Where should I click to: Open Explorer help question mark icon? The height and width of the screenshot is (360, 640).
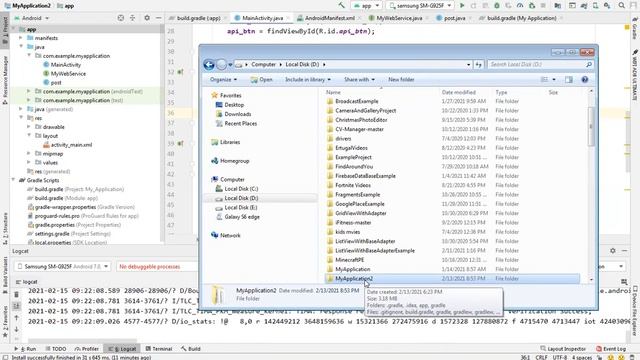tap(585, 80)
